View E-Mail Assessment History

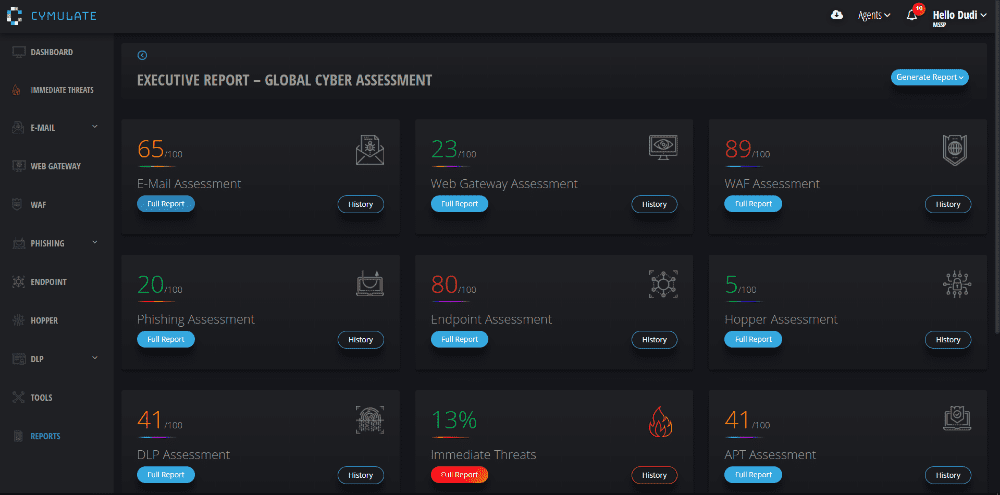pyautogui.click(x=361, y=204)
